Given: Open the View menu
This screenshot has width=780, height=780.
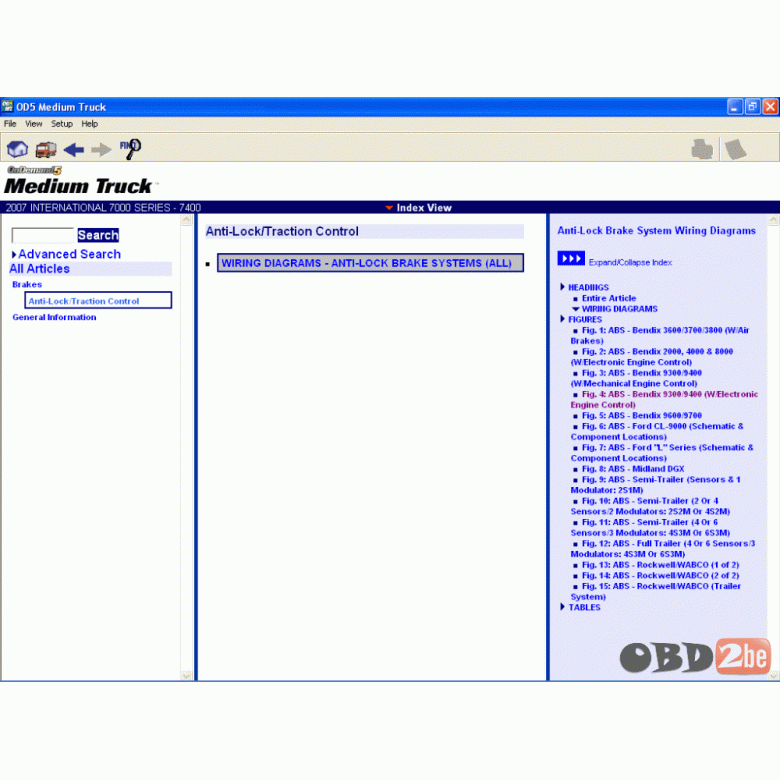Looking at the screenshot, I should click(34, 124).
